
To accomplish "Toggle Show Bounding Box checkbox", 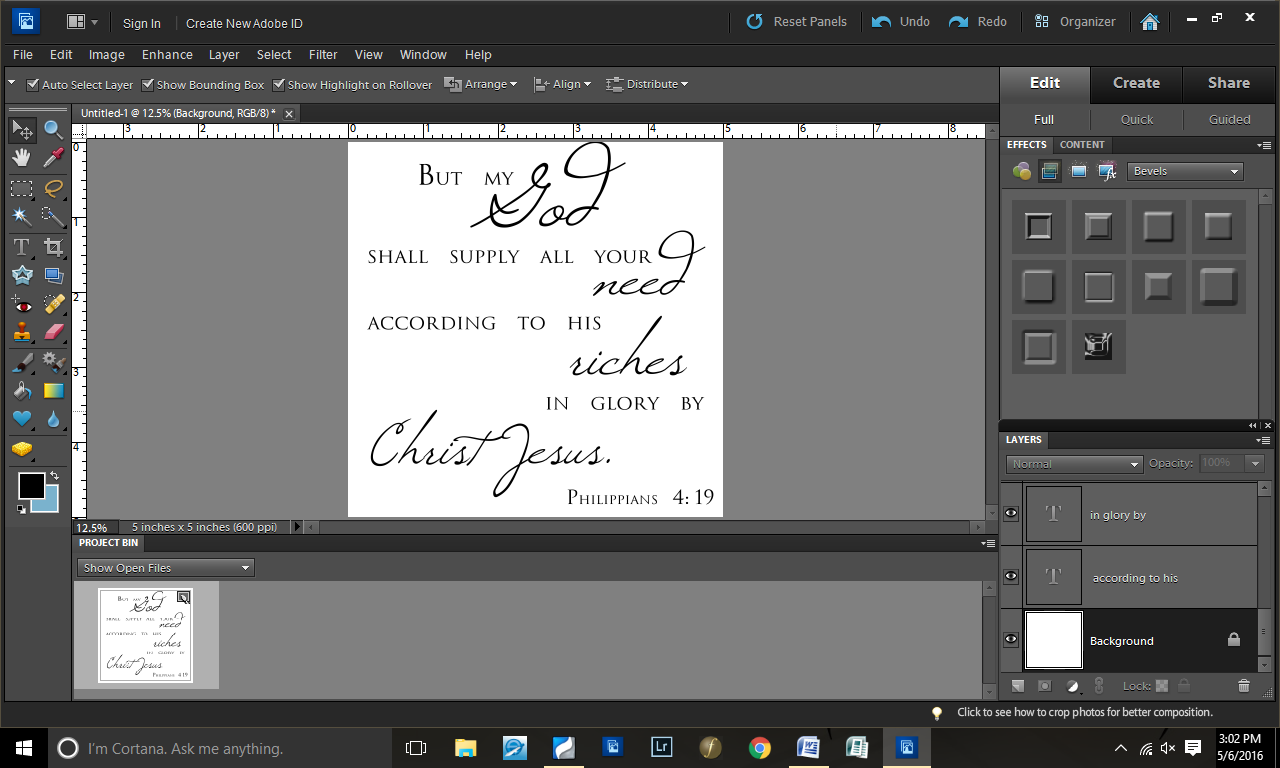I will click(x=148, y=85).
